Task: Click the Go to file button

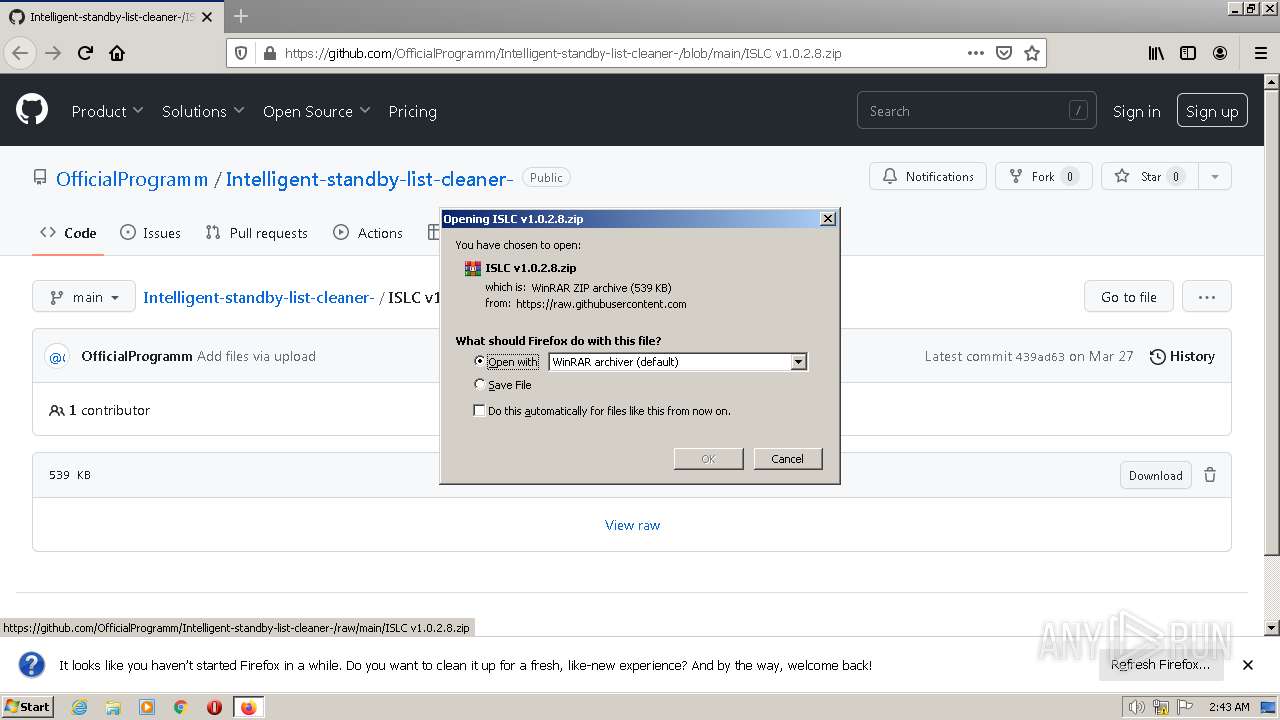Action: (x=1128, y=296)
